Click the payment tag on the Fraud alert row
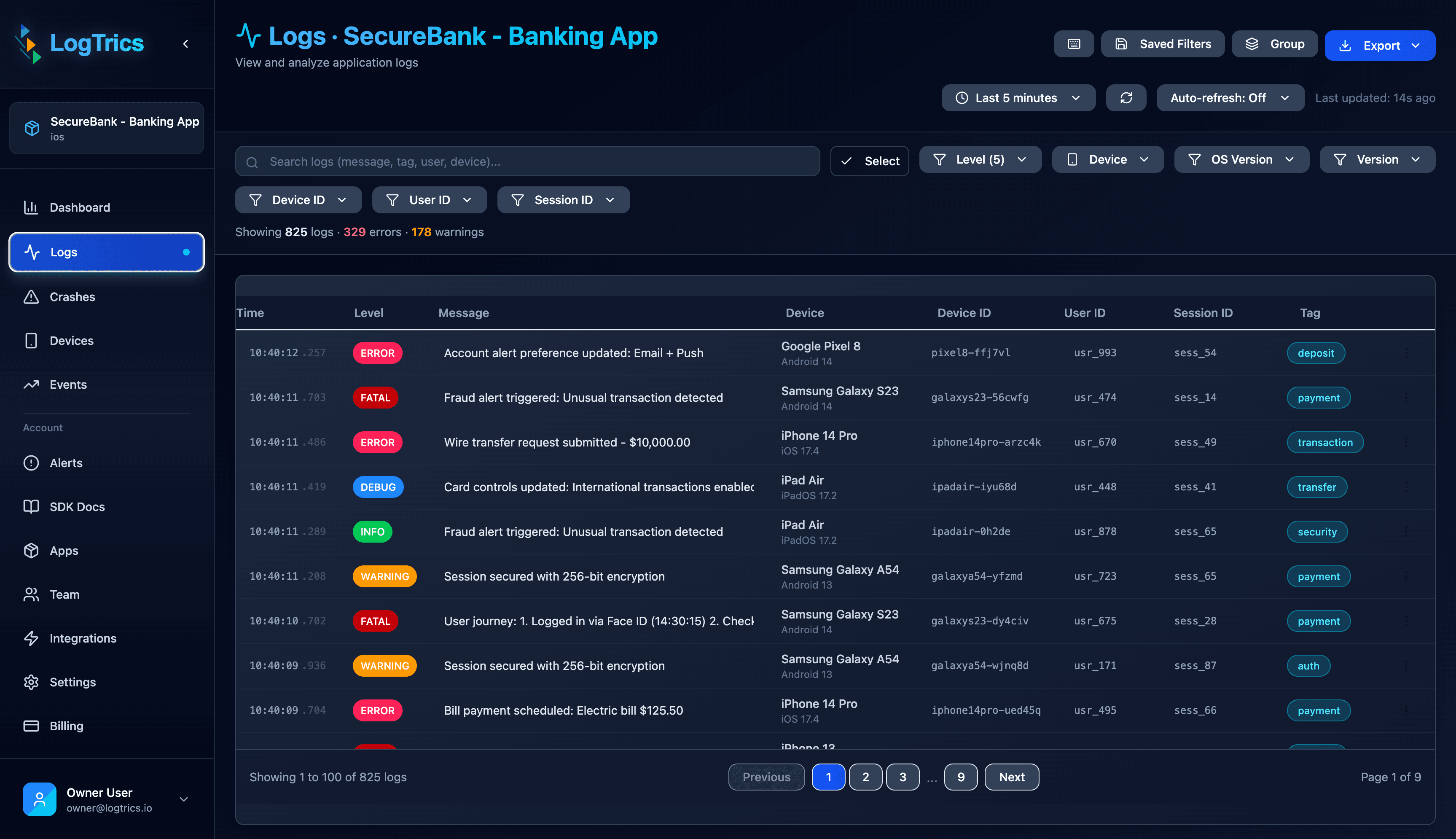Screen dimensions: 1456x839 tap(1319, 398)
